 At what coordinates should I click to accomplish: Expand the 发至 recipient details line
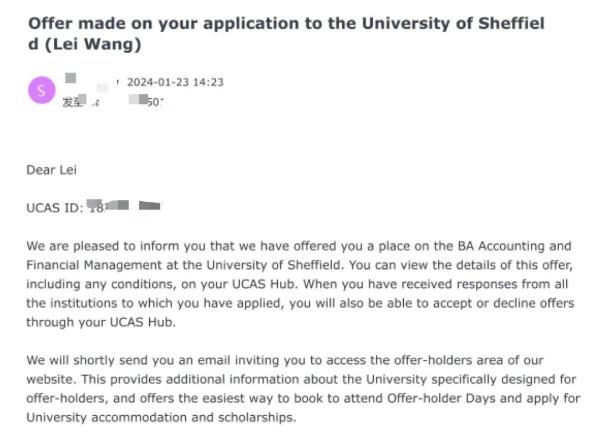coord(113,102)
